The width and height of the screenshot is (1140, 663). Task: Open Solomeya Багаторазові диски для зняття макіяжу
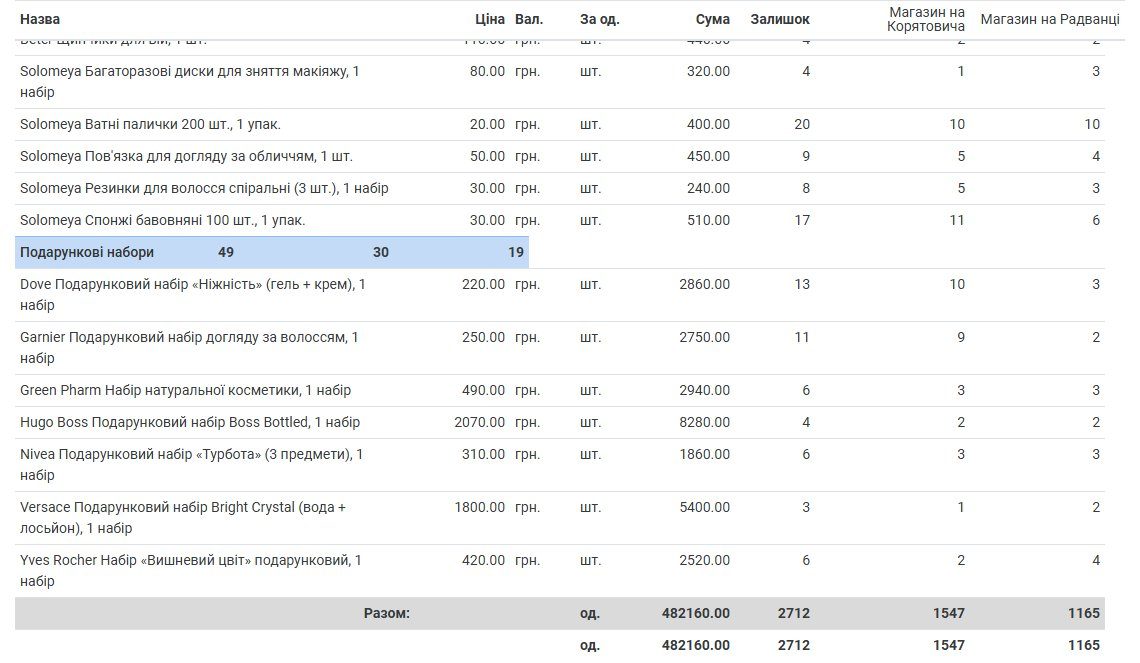pos(560,82)
